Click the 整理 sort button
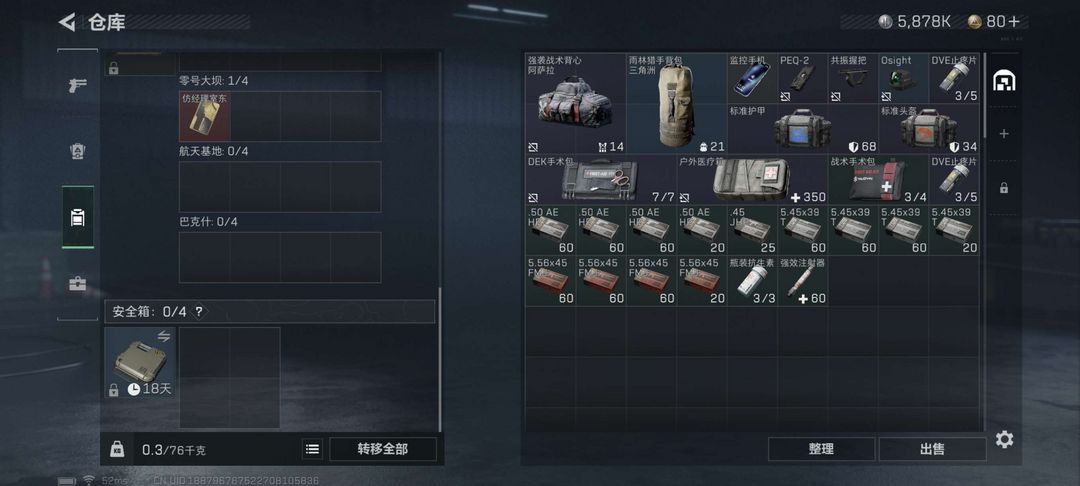 click(821, 450)
